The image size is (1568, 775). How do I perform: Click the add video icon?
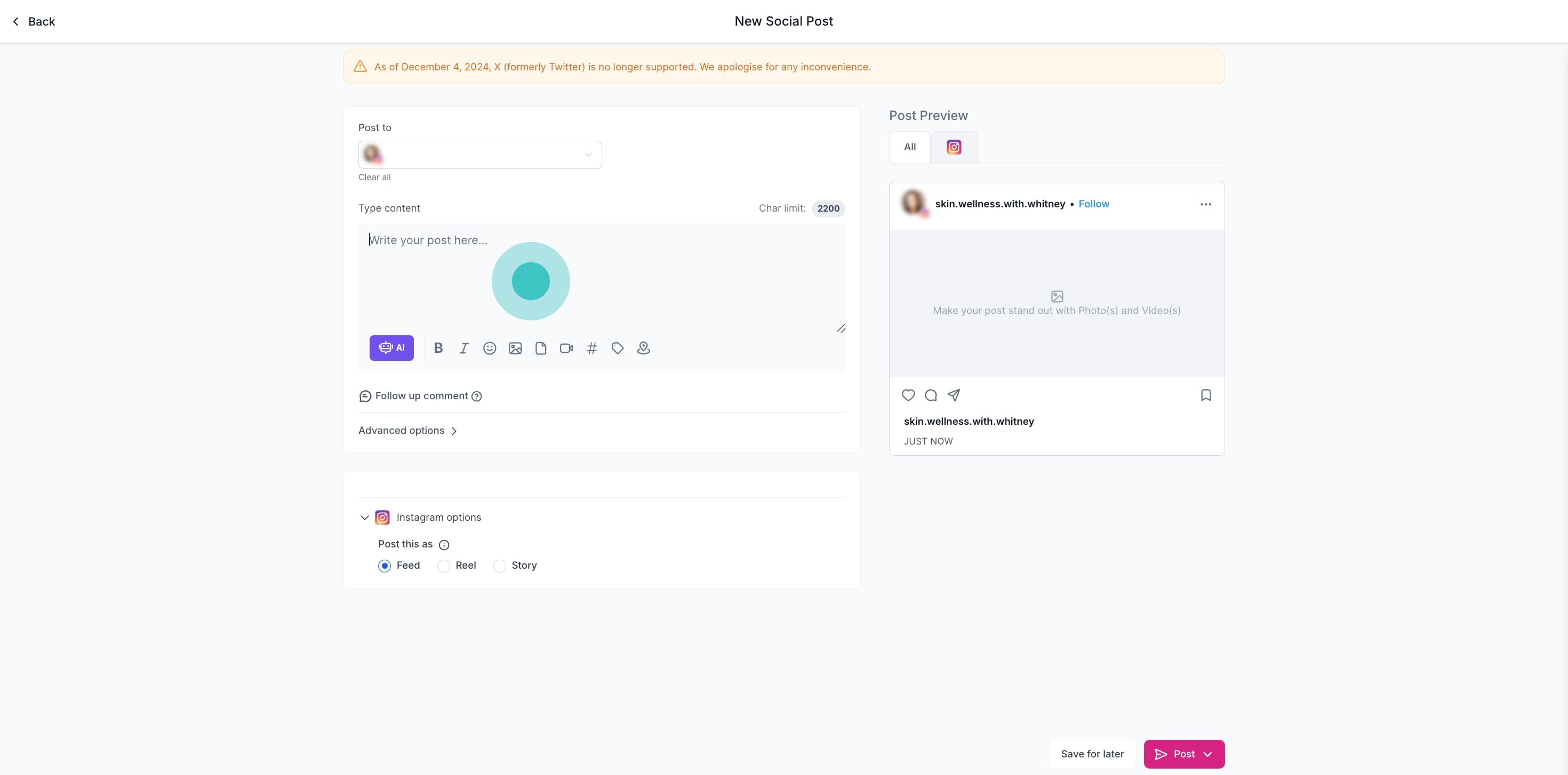point(566,348)
